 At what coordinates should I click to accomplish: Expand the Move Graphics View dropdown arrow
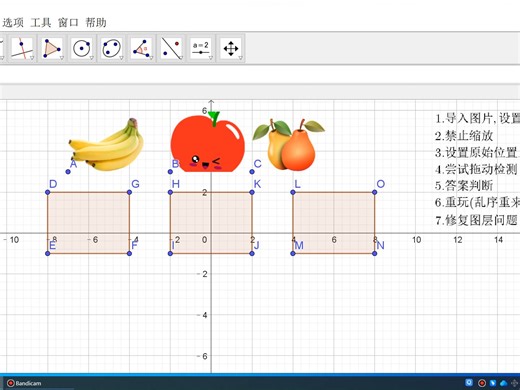click(240, 58)
